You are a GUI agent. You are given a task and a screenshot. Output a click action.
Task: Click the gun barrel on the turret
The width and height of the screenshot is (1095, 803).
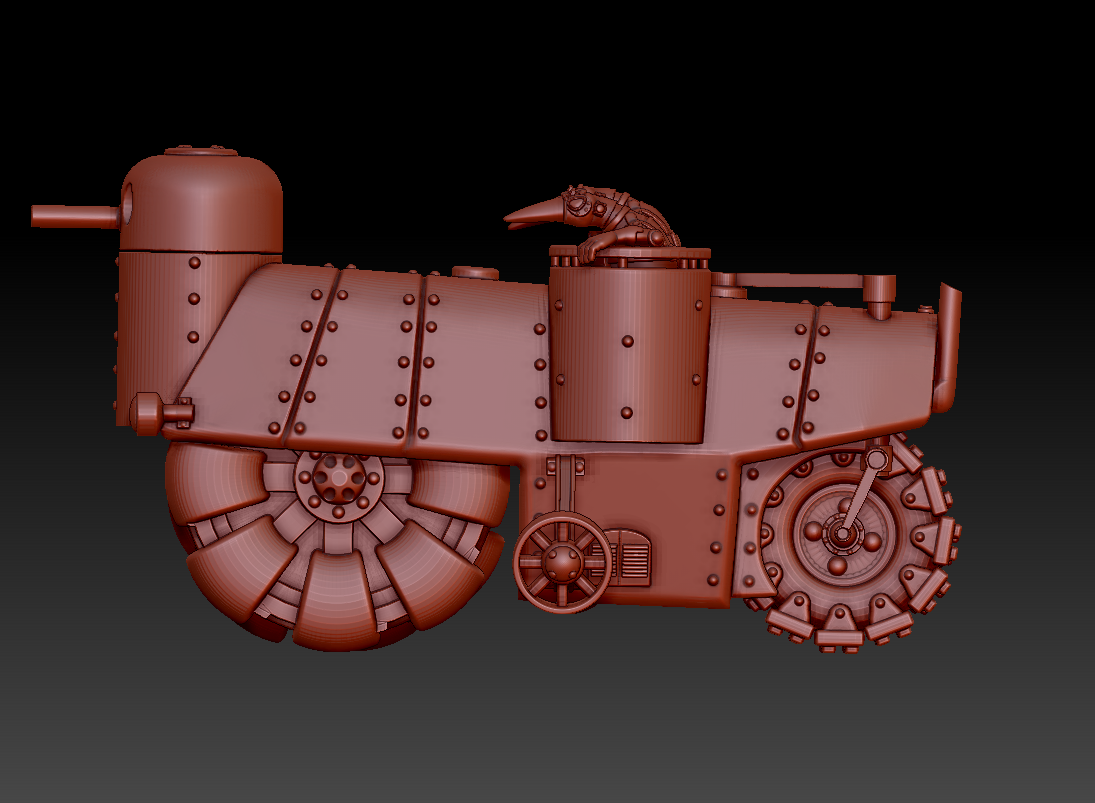(x=72, y=216)
